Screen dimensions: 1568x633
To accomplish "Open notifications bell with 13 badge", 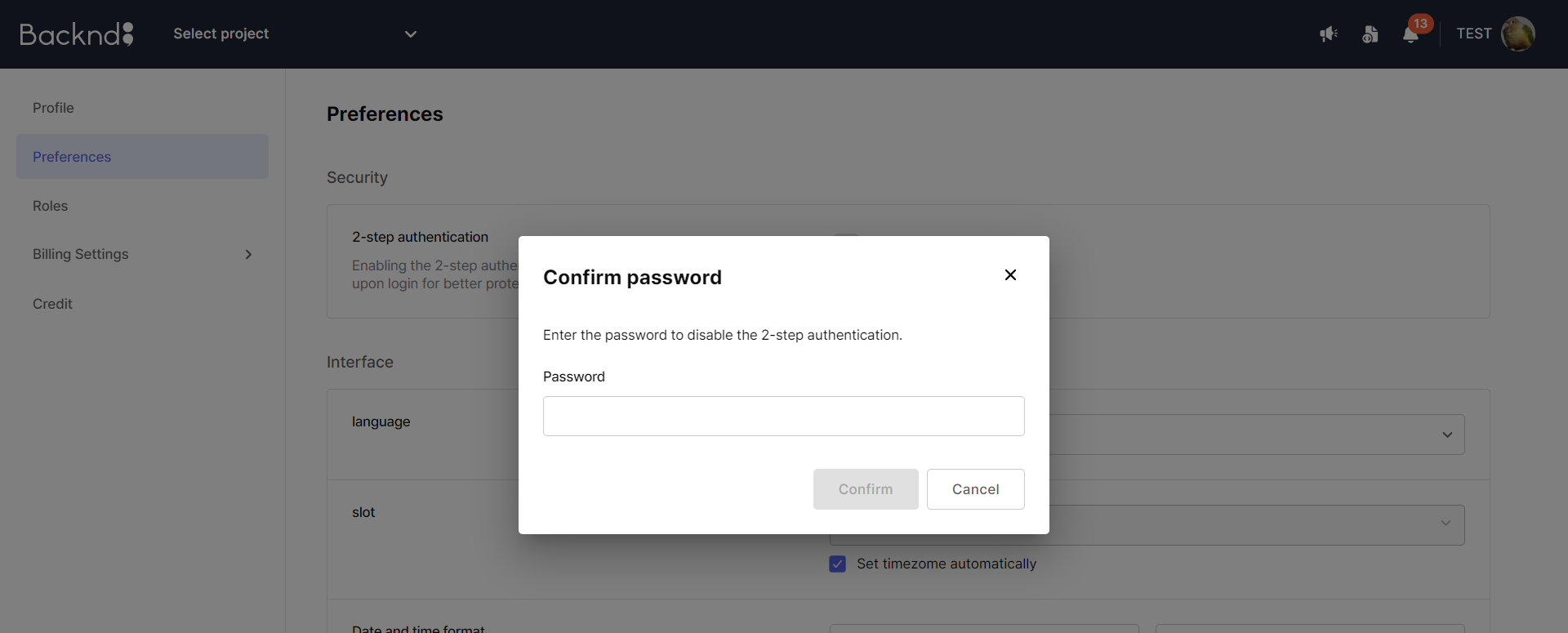I will [1411, 33].
